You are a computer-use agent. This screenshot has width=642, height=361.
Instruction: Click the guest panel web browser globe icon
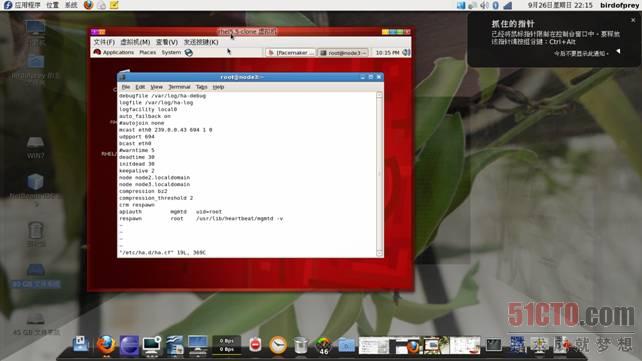188,52
